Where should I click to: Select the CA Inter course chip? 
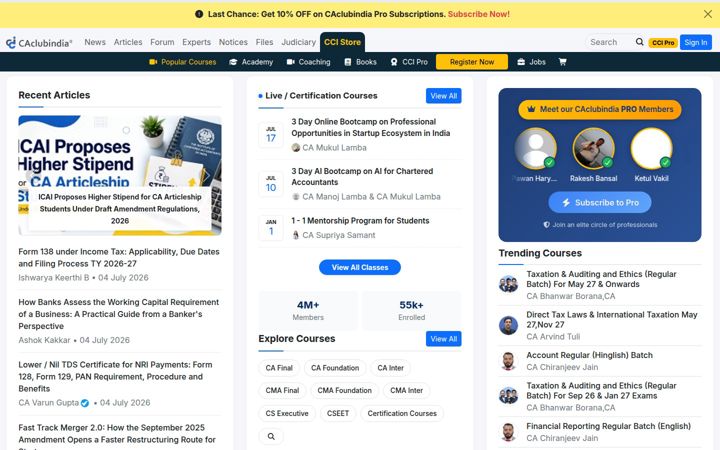point(390,368)
